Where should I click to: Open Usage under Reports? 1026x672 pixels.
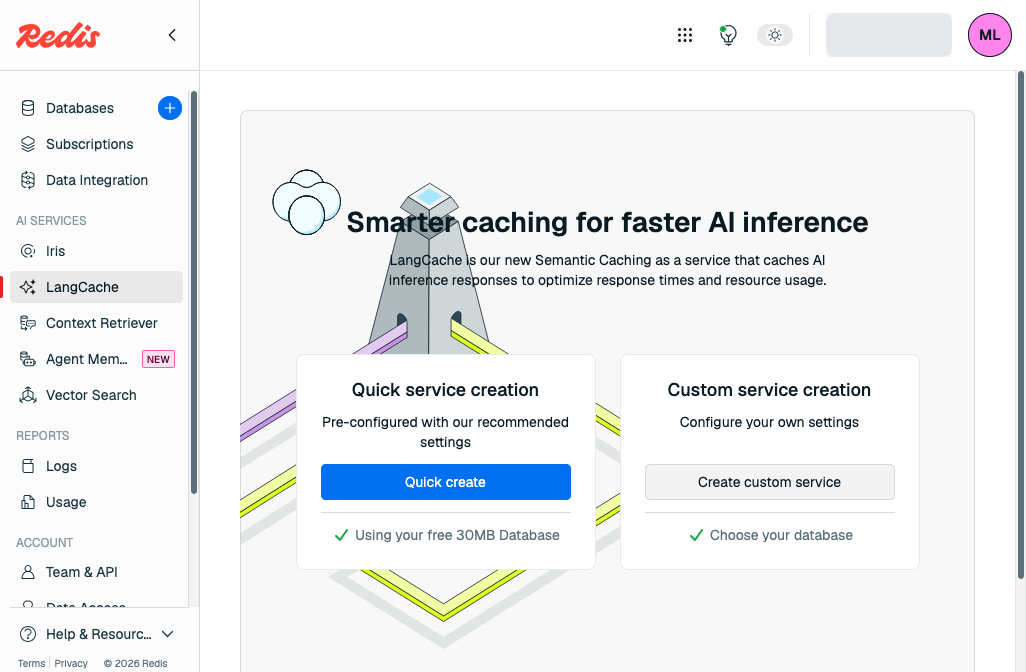pyautogui.click(x=66, y=502)
